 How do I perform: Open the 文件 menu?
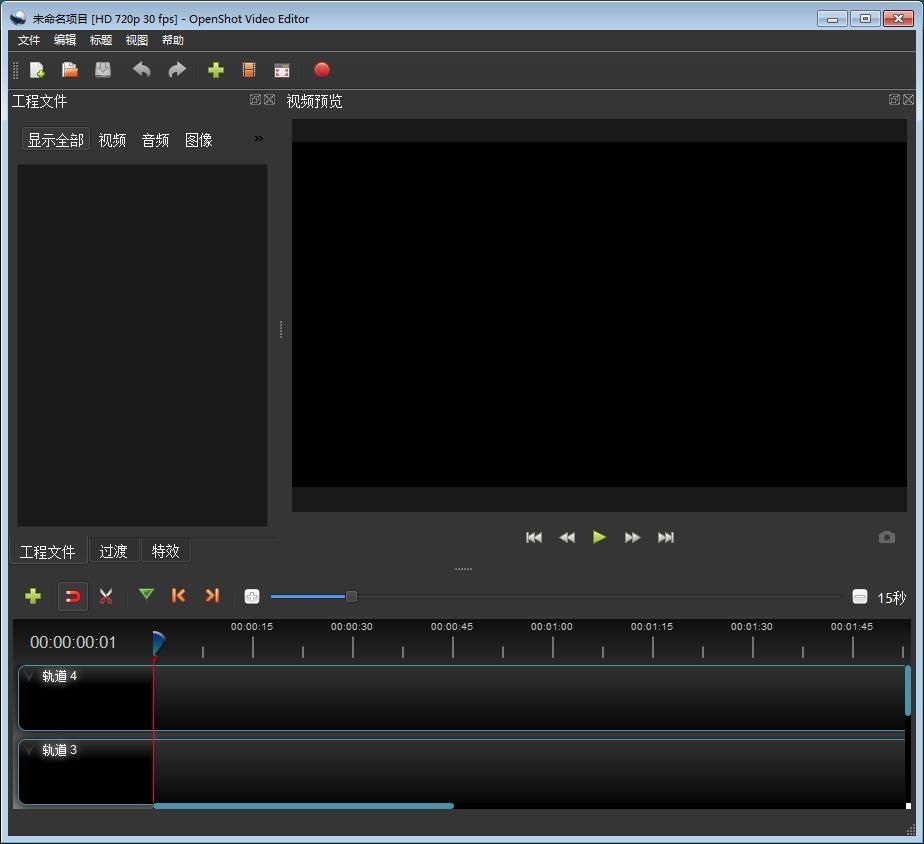[x=28, y=40]
